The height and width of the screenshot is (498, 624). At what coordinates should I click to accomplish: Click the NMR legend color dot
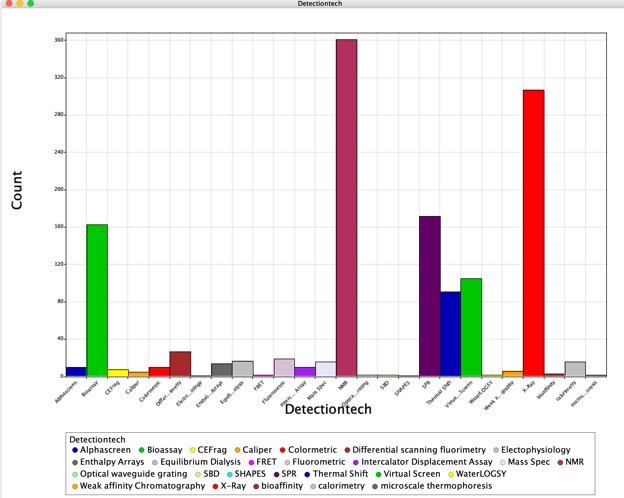point(560,462)
